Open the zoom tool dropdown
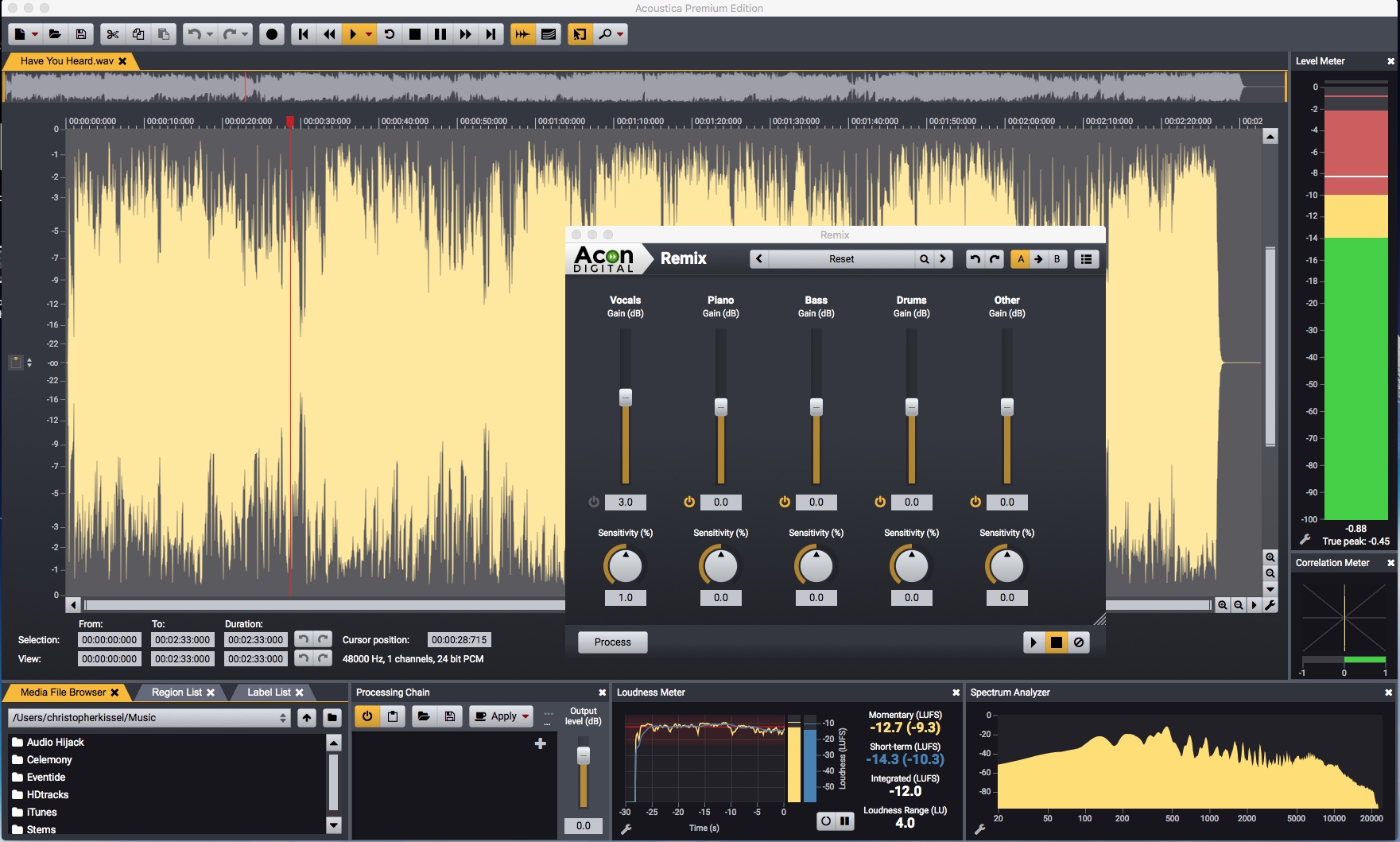The image size is (1400, 842). [620, 34]
